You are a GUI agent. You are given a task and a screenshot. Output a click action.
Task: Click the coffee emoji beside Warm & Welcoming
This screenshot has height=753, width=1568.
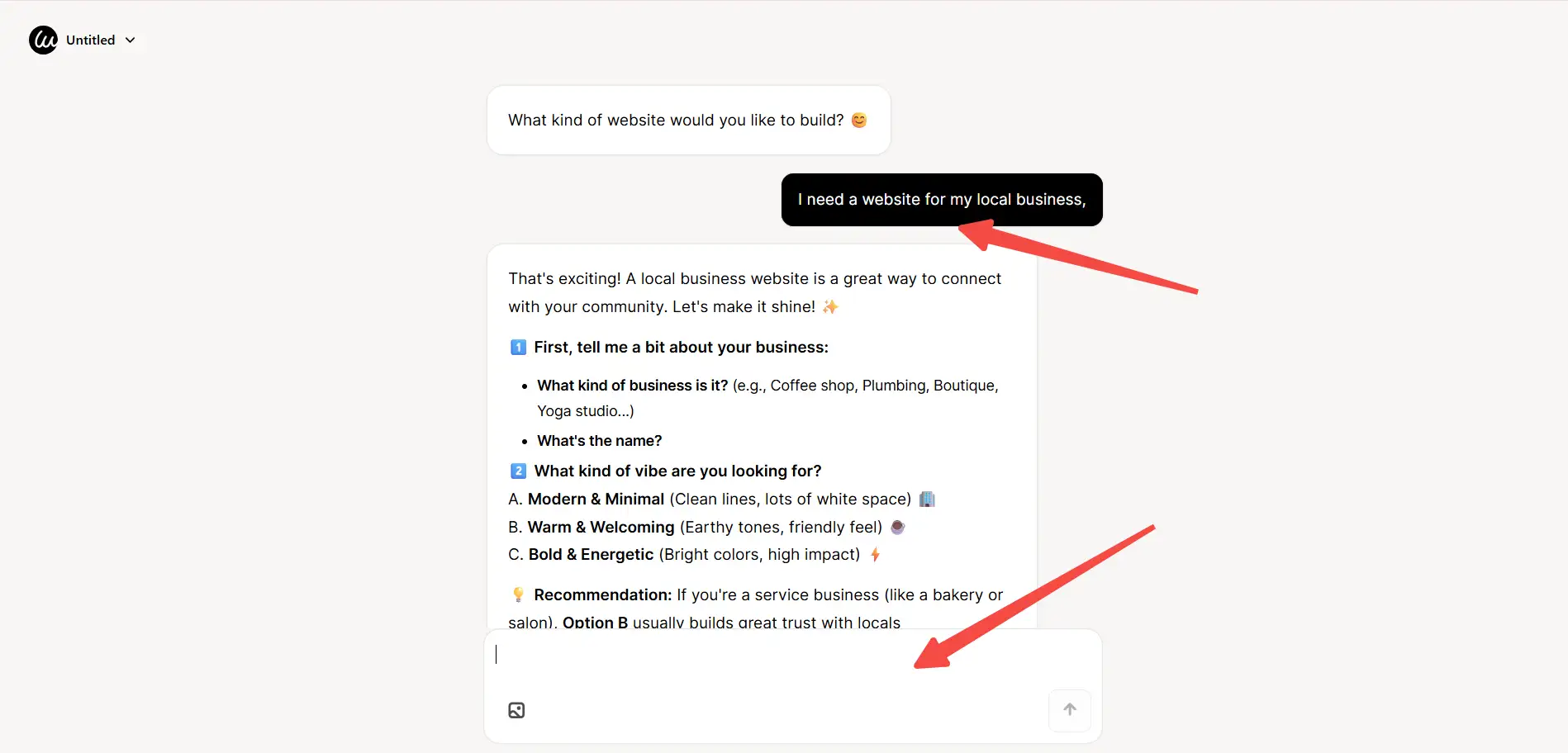(x=898, y=527)
